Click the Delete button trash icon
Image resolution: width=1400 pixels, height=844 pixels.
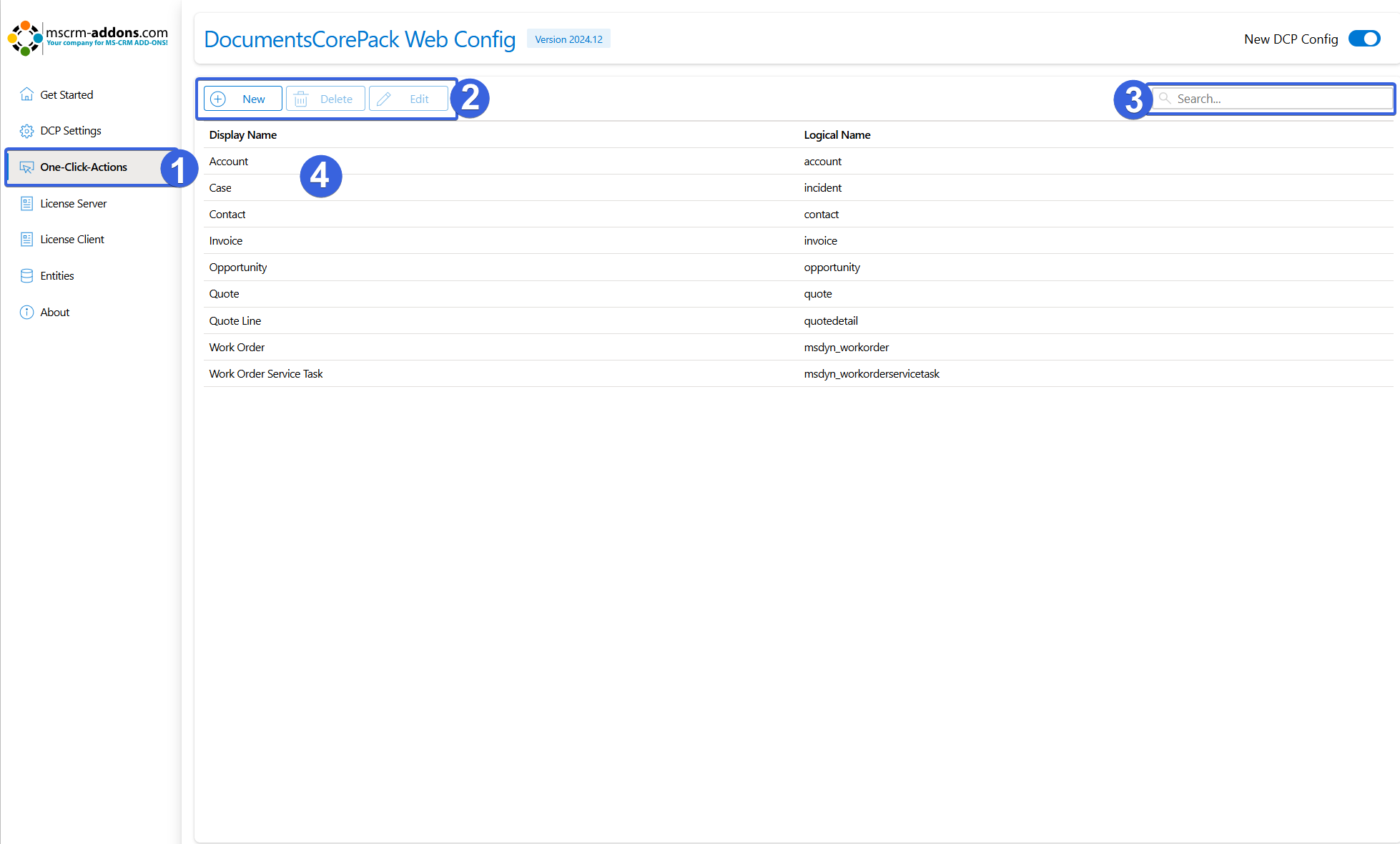(301, 99)
